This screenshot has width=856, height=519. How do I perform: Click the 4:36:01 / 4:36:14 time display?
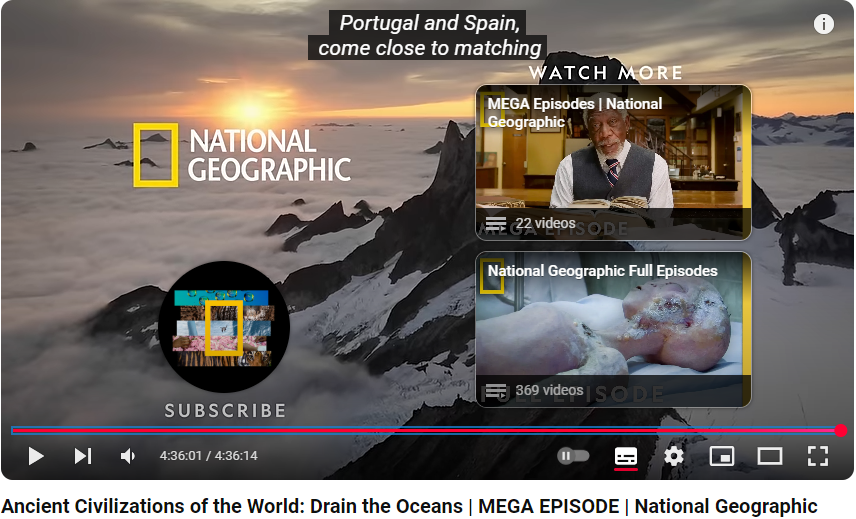pos(208,456)
